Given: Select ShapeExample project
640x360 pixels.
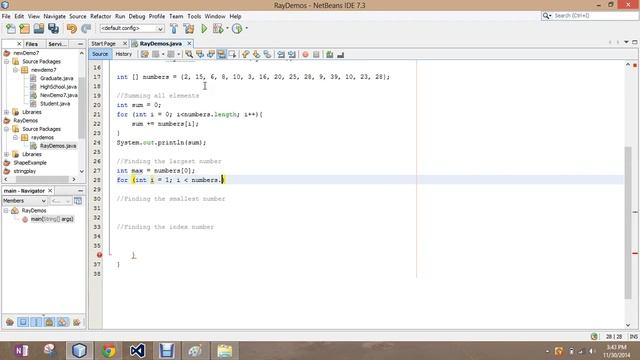Looking at the screenshot, I should pos(30,163).
